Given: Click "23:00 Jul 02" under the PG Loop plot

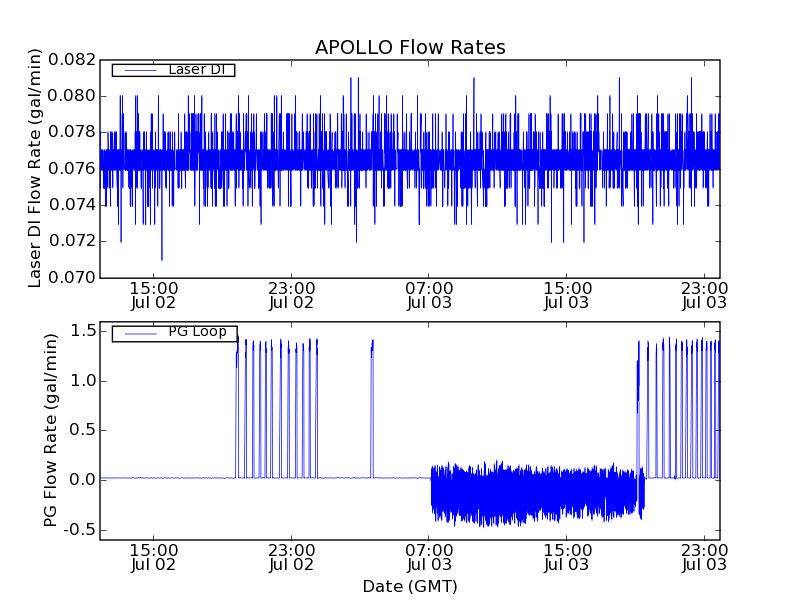Looking at the screenshot, I should [x=291, y=558].
